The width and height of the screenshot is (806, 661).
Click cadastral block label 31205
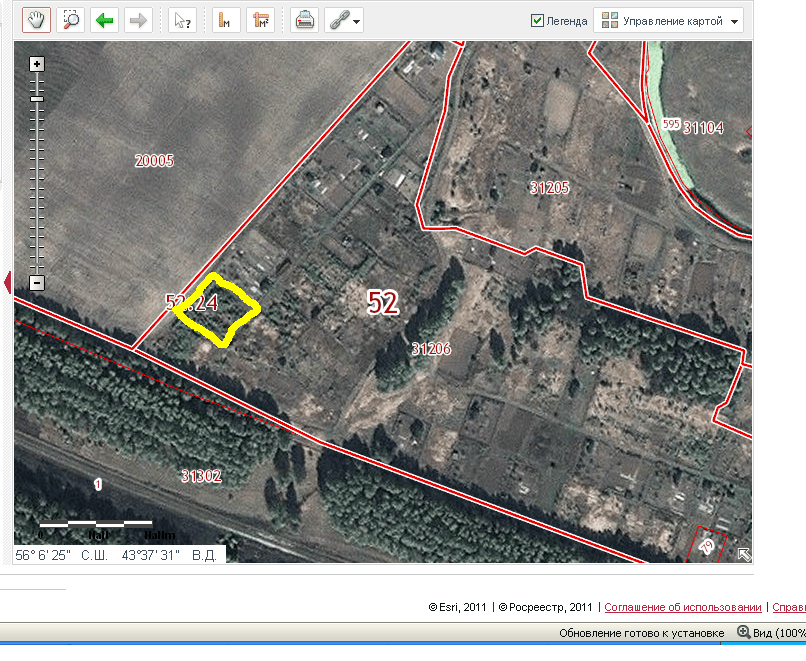[549, 188]
